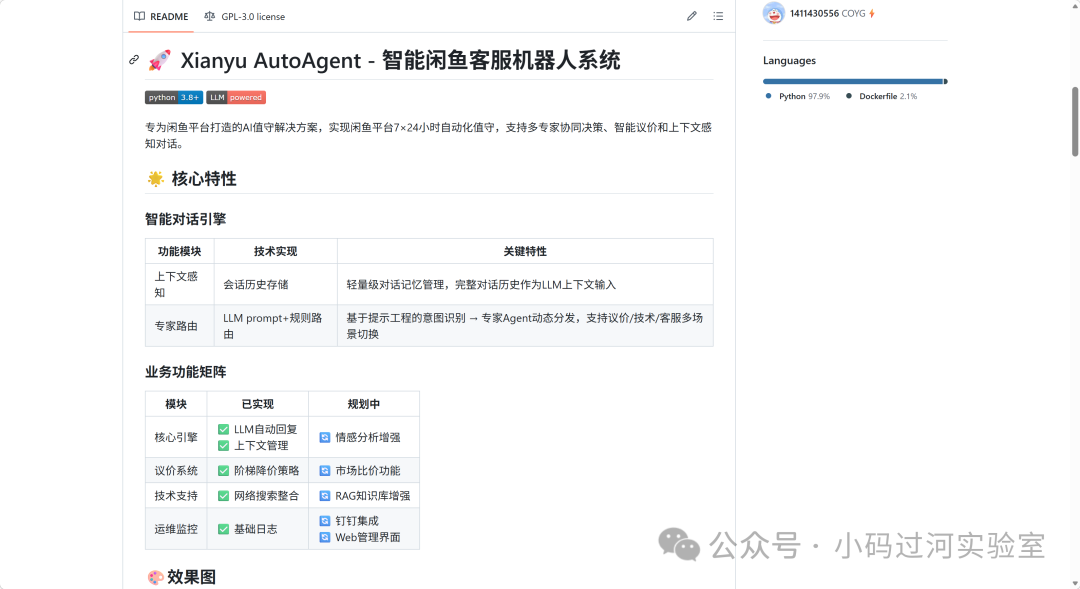The height and width of the screenshot is (589, 1080).
Task: Click sync icon beside 钉钉集成
Action: click(324, 521)
